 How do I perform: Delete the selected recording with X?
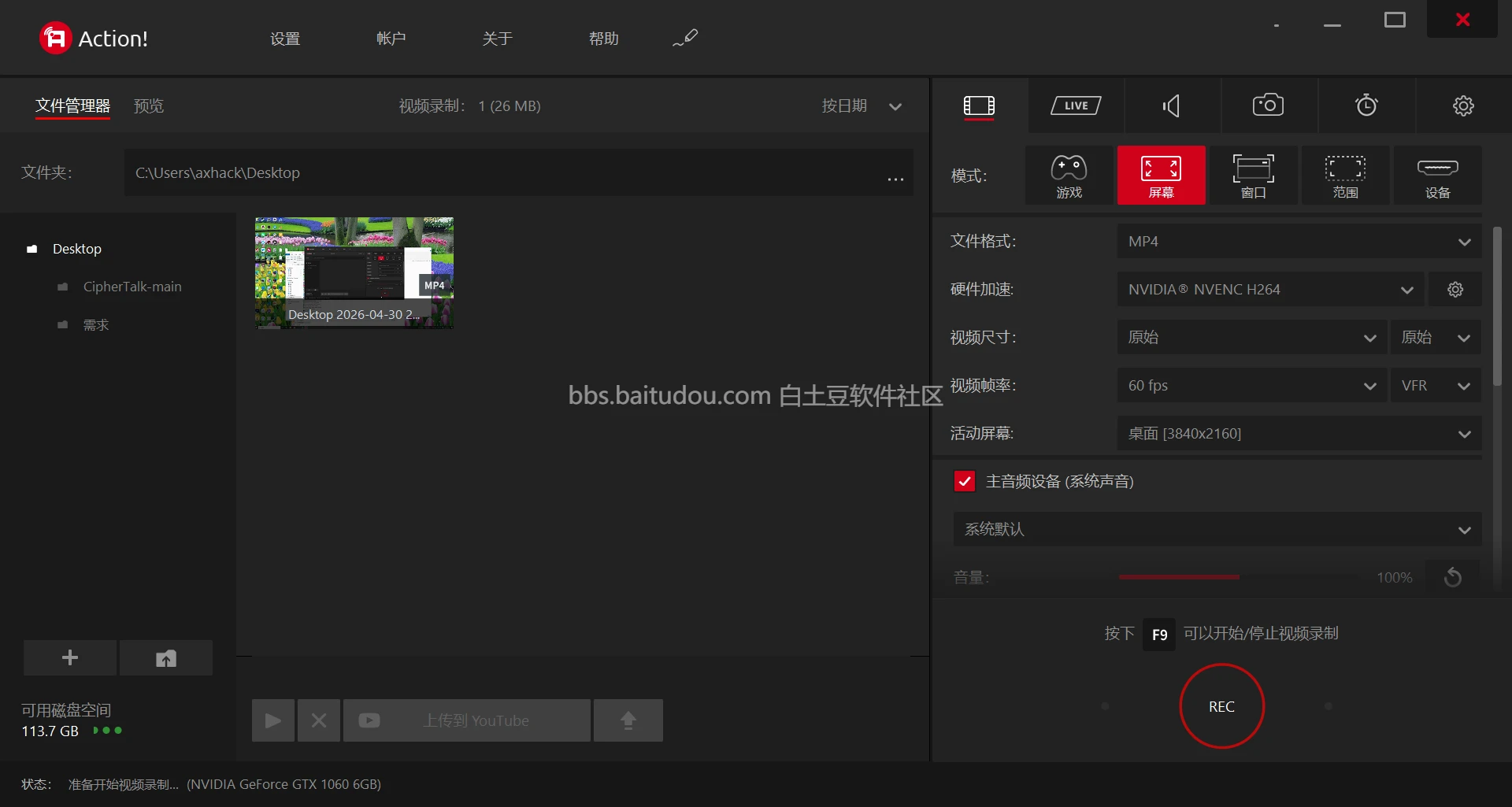(319, 720)
